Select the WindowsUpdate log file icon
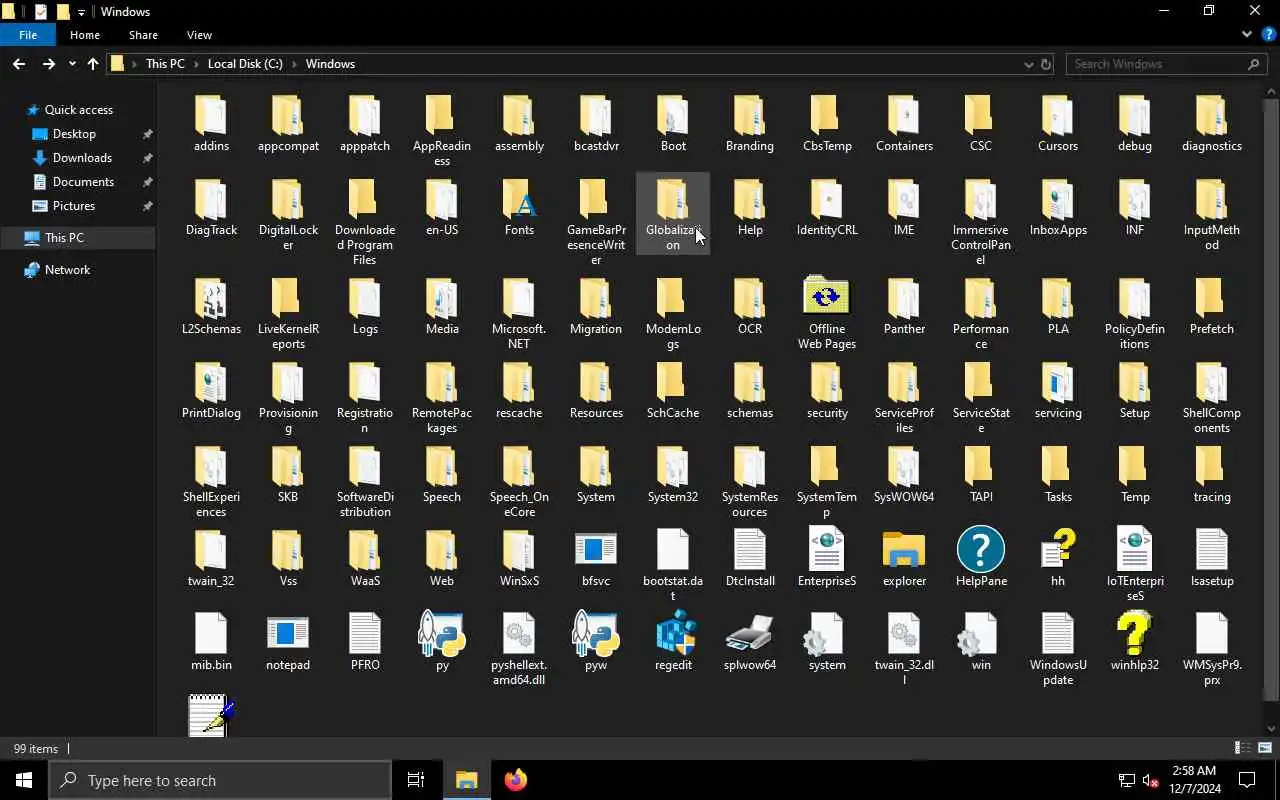This screenshot has height=800, width=1280. pyautogui.click(x=1058, y=634)
